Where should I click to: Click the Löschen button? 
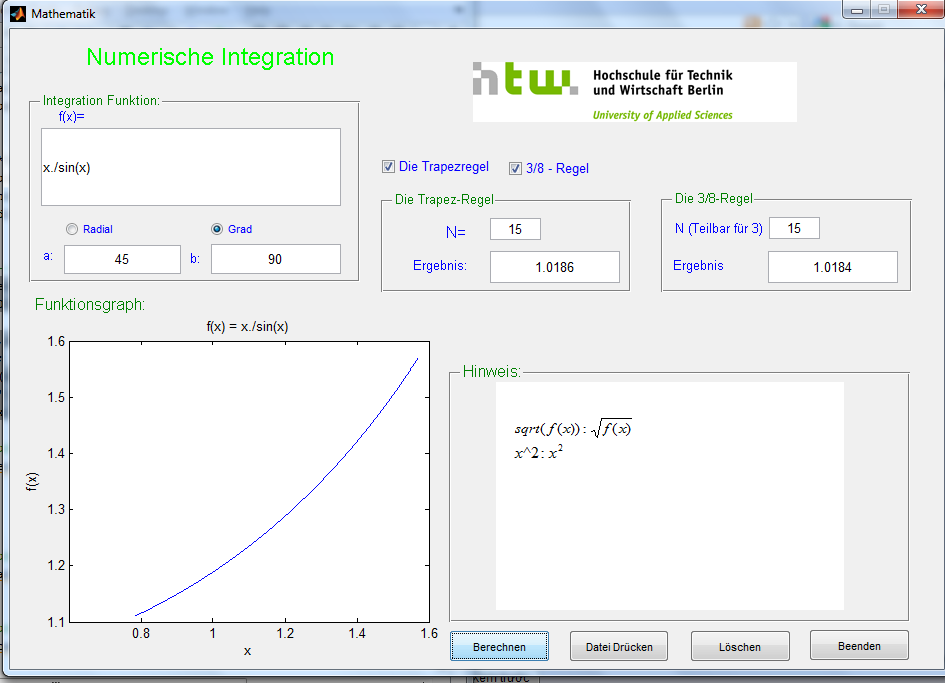pyautogui.click(x=740, y=646)
